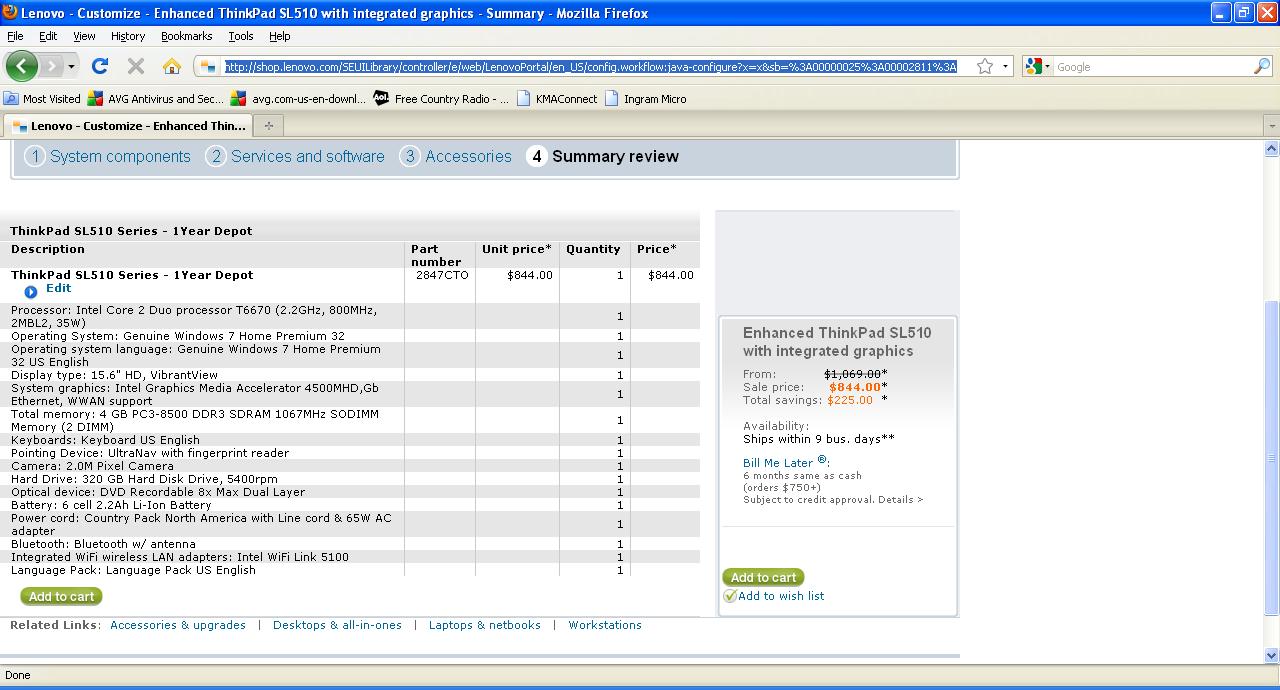Viewport: 1280px width, 690px height.
Task: Click the wish list checkmark icon
Action: pos(730,596)
